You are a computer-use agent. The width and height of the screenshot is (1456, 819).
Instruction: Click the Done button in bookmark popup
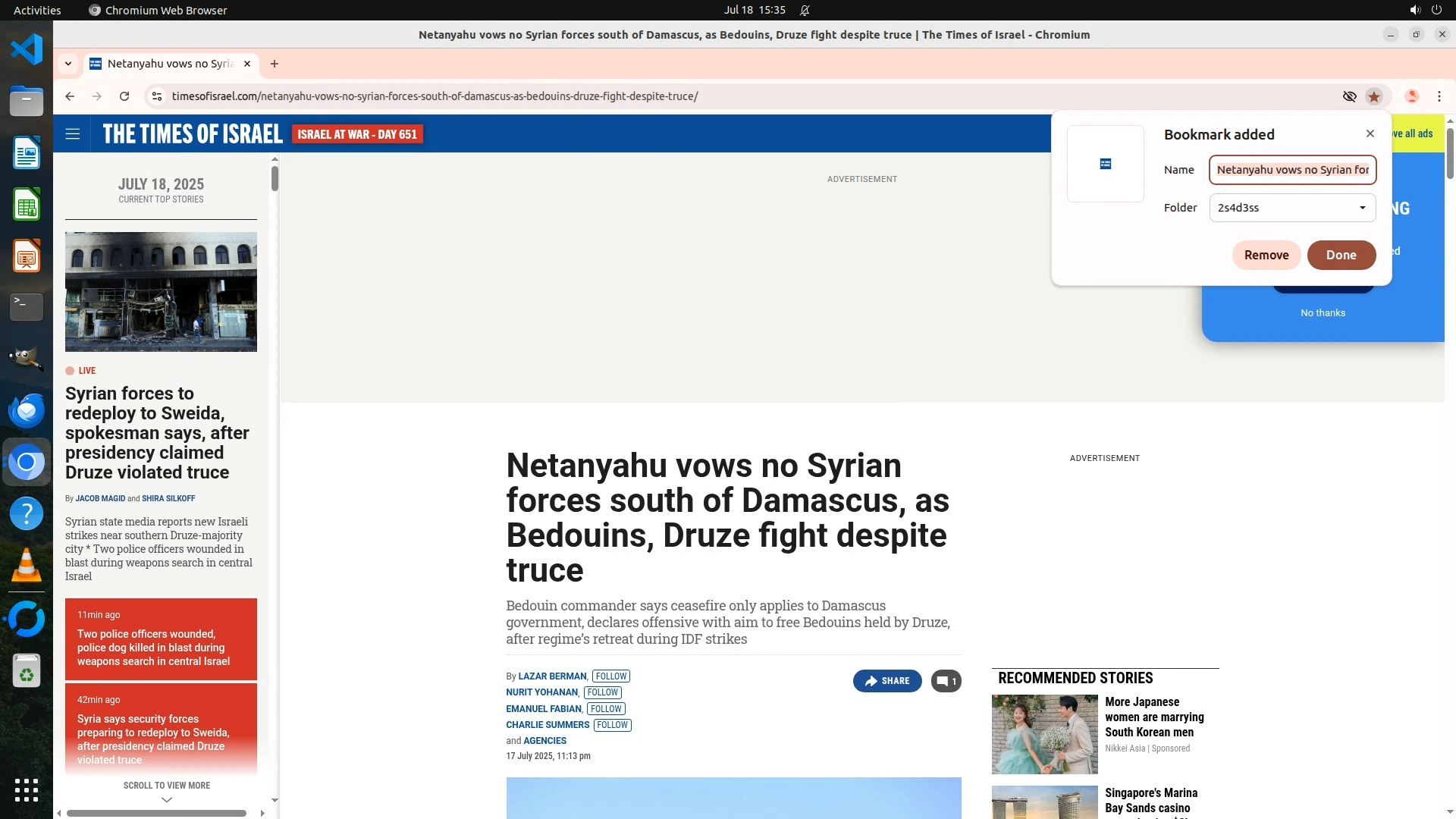point(1341,255)
